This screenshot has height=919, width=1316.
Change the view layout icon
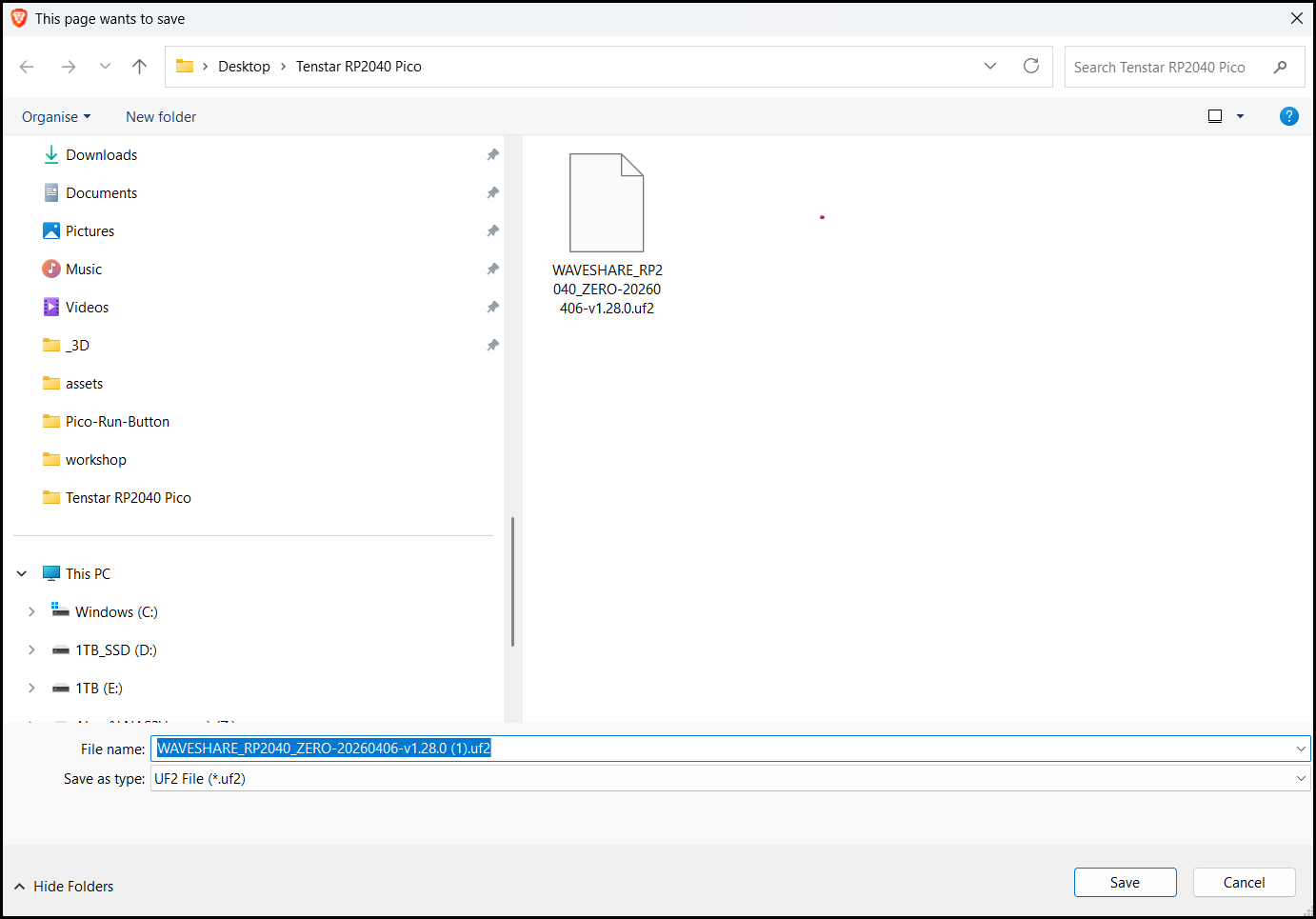click(1215, 116)
